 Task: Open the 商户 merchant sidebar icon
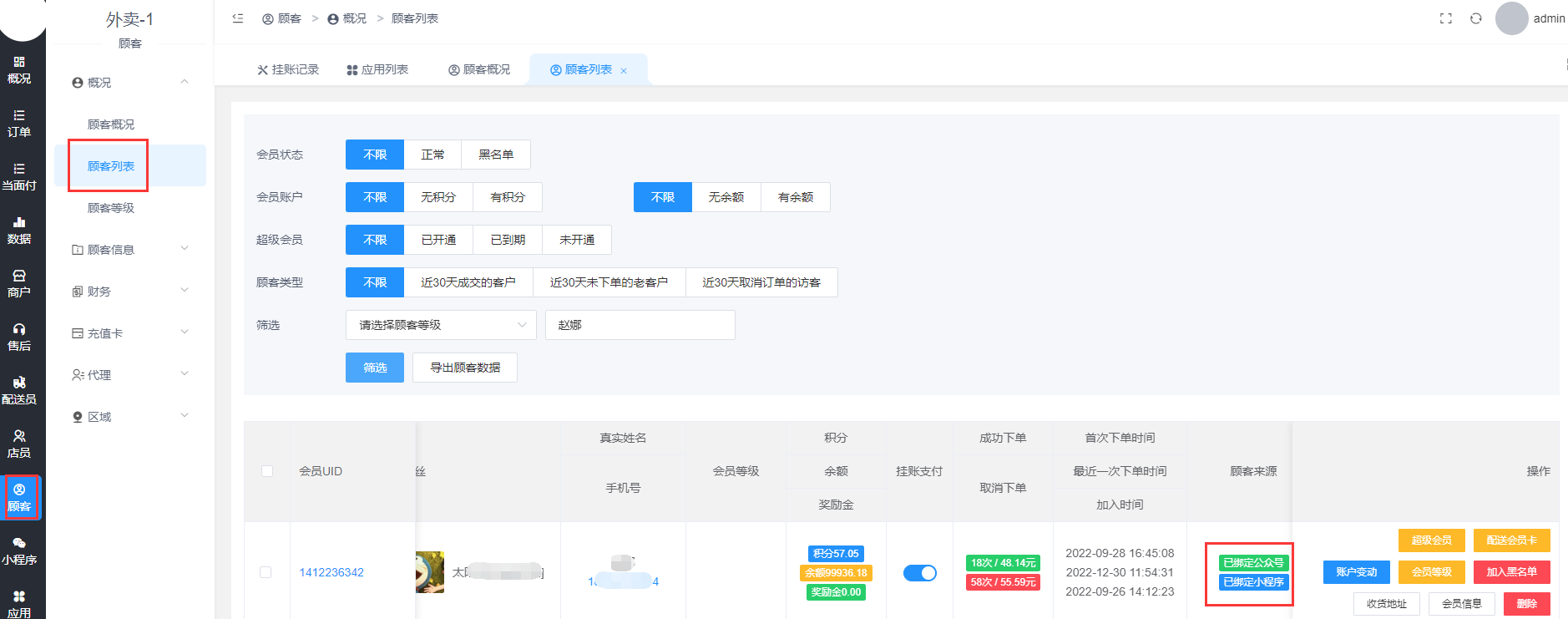coord(19,283)
